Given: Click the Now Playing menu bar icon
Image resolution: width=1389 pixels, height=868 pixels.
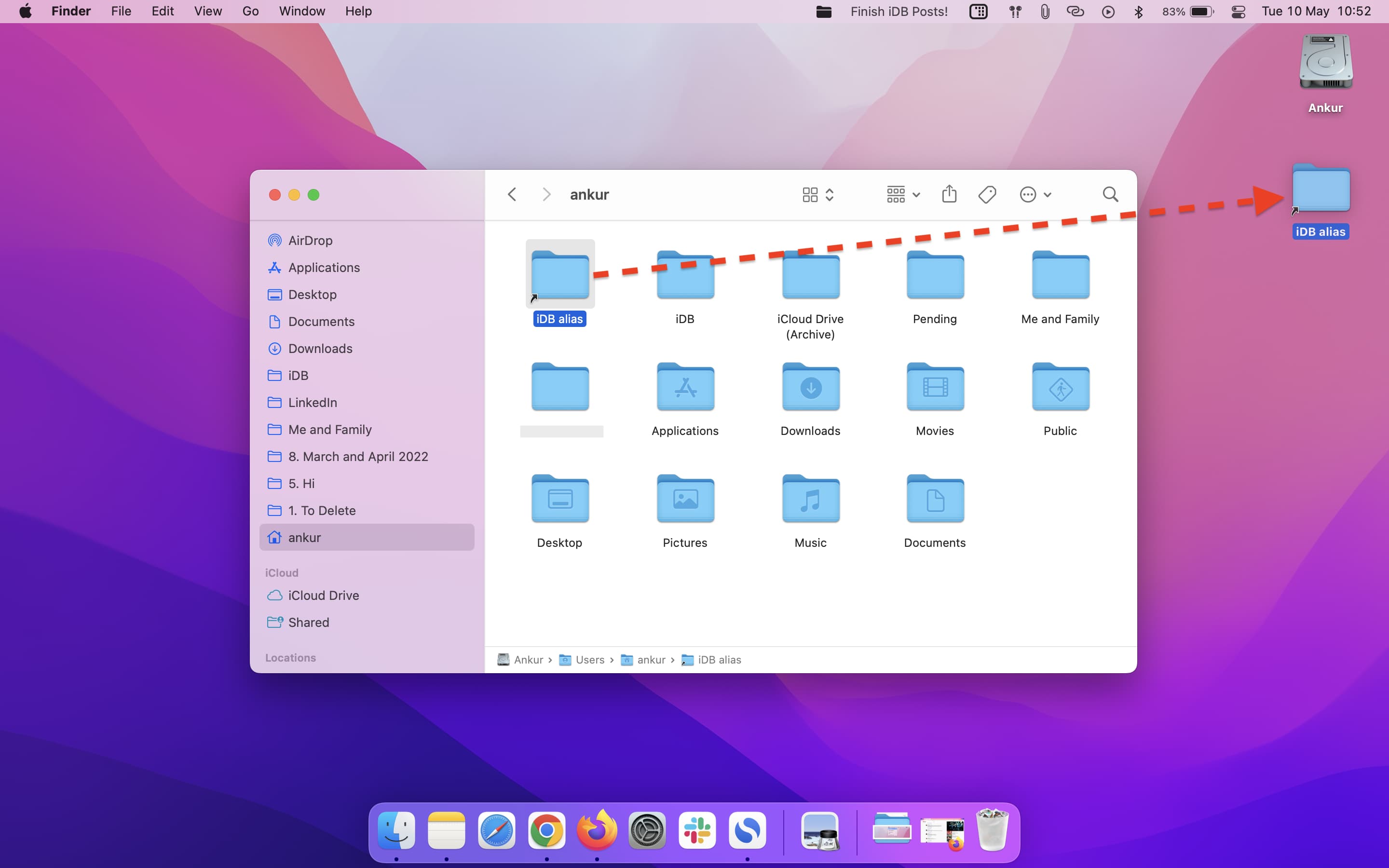Looking at the screenshot, I should 1108,12.
